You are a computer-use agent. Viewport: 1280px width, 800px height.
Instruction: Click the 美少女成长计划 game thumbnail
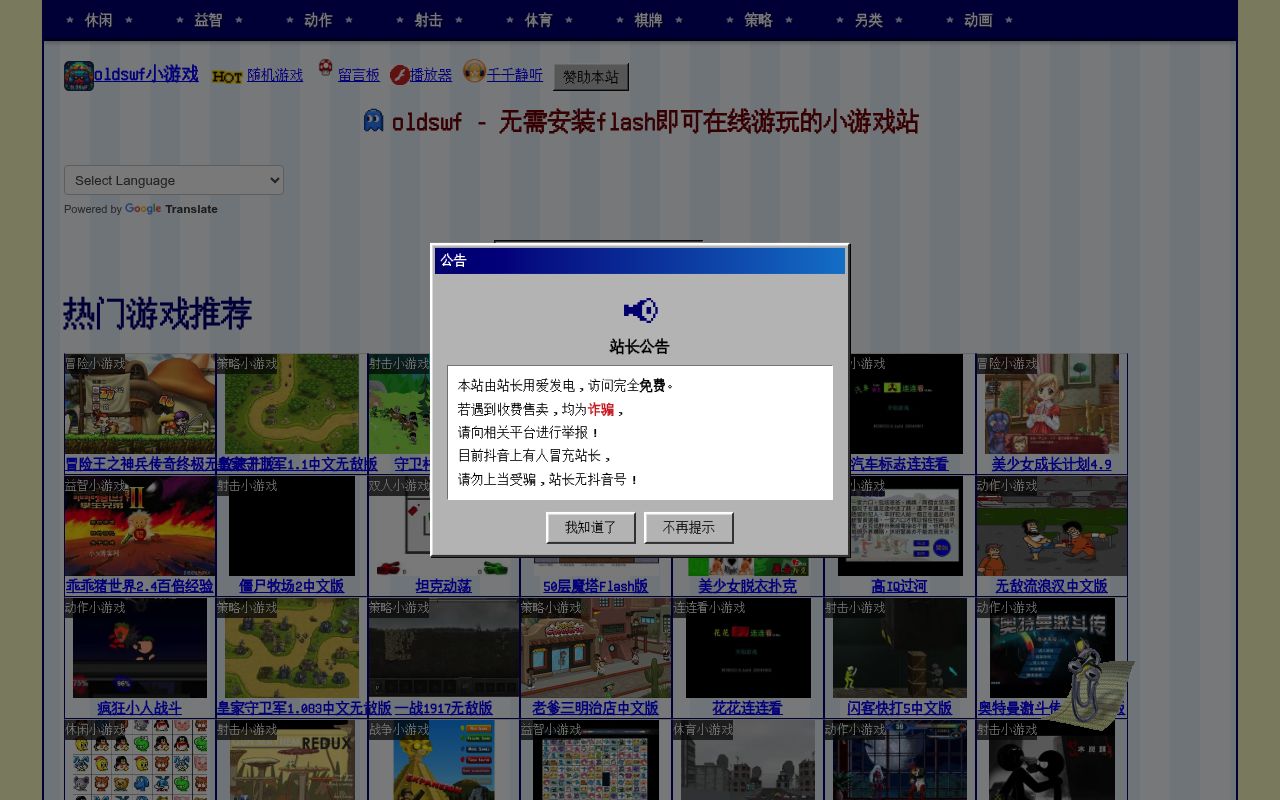(x=1051, y=404)
